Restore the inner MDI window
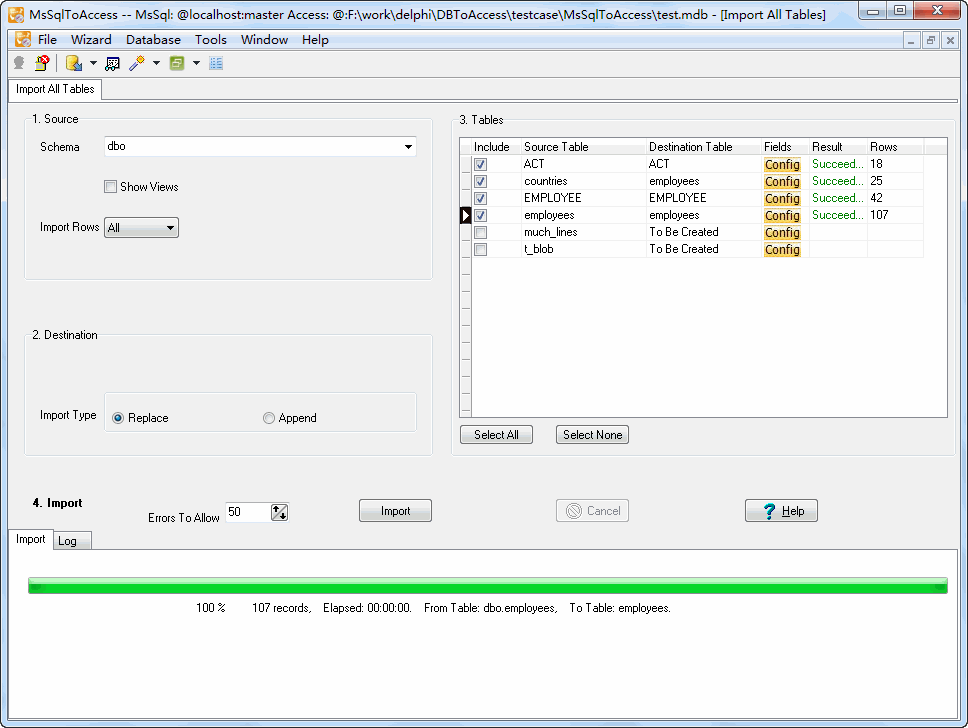 (x=930, y=41)
